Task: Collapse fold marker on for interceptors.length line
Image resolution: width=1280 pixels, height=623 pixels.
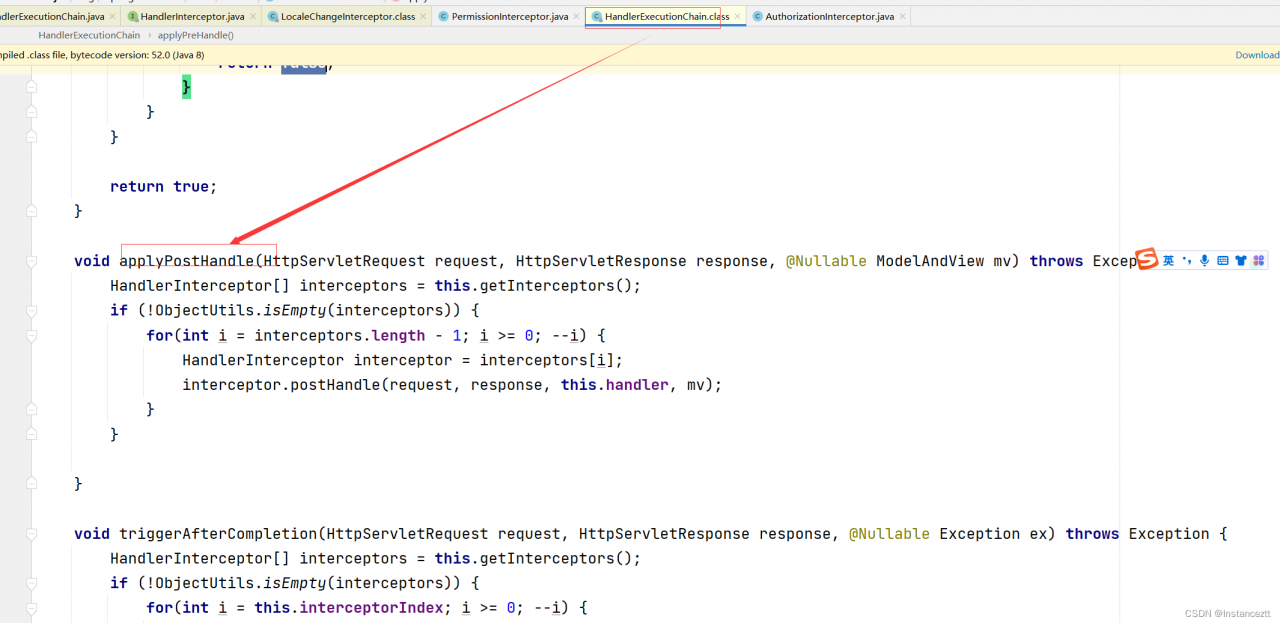Action: coord(32,336)
